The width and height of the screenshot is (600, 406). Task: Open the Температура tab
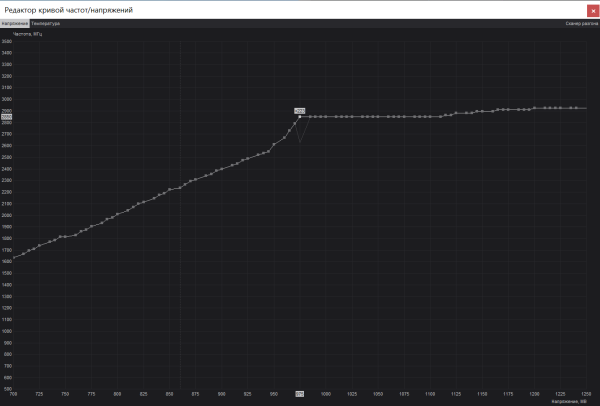click(x=45, y=22)
